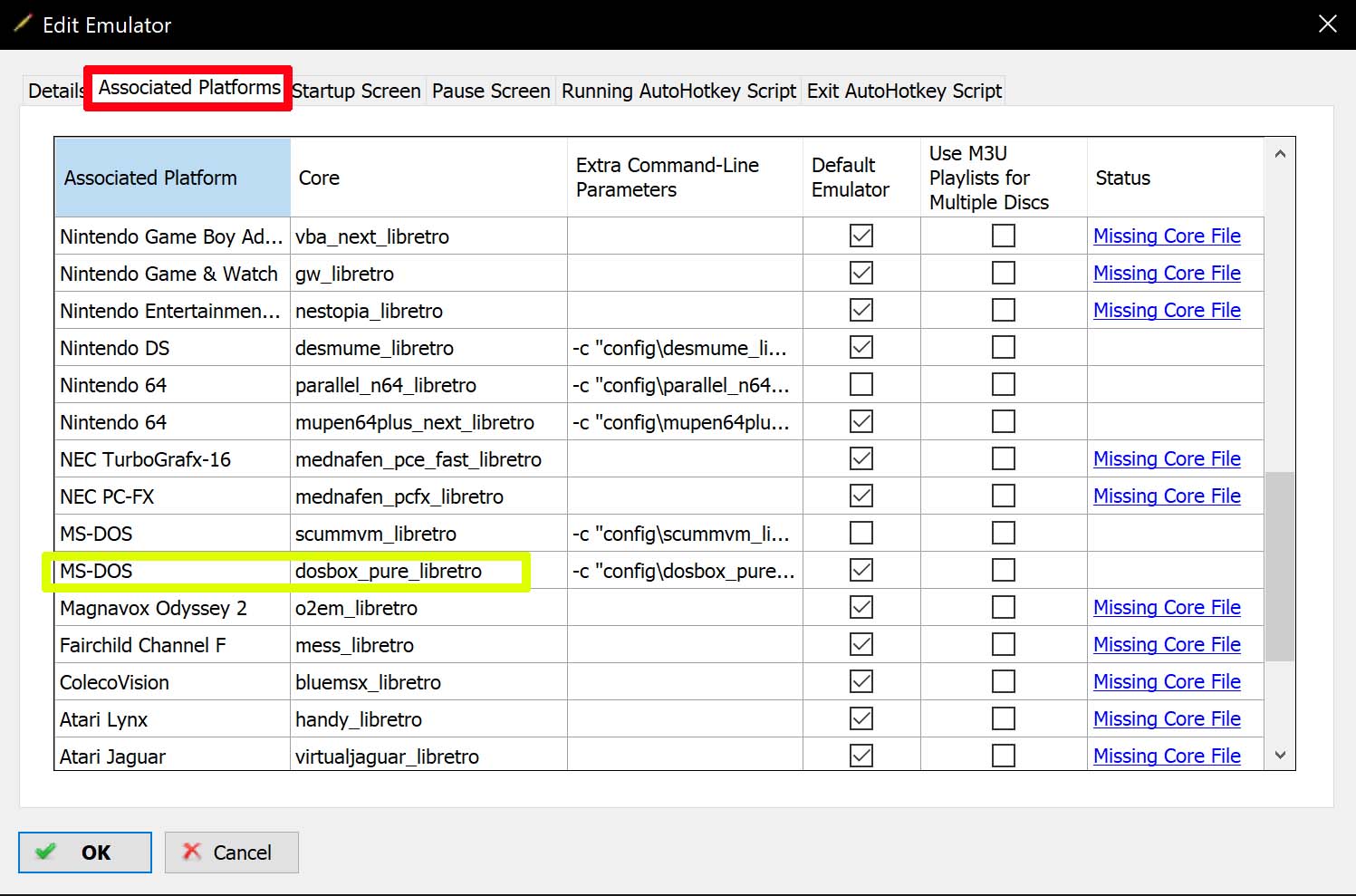The image size is (1356, 896).
Task: Uncheck Default Emulator for vba_next_libretro row
Action: [861, 236]
